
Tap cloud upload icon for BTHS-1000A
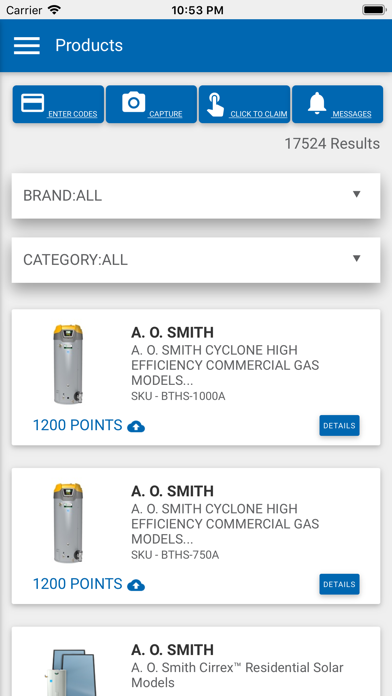(136, 427)
